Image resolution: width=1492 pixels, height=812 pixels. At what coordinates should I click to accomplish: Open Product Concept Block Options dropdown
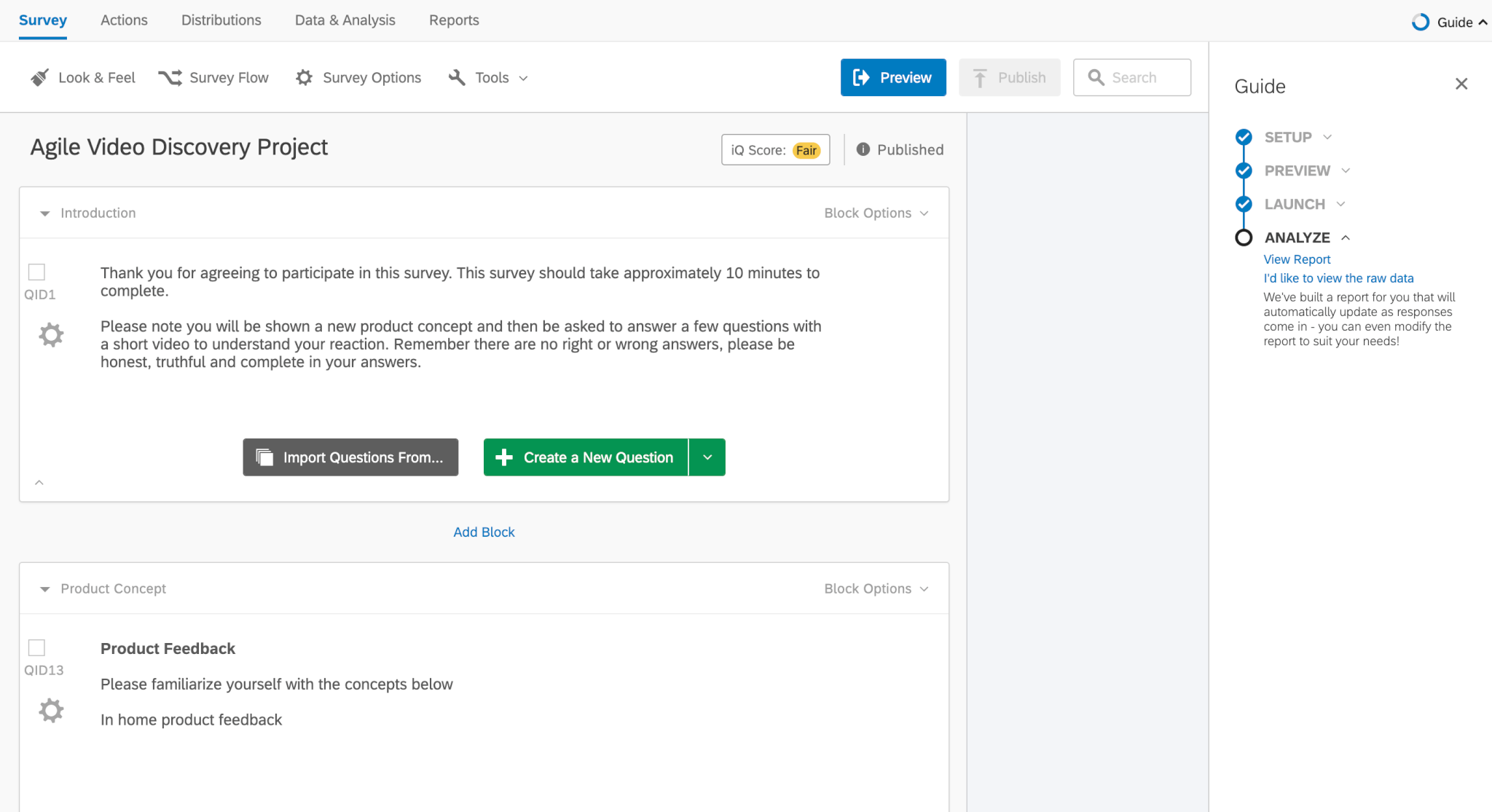(x=876, y=588)
